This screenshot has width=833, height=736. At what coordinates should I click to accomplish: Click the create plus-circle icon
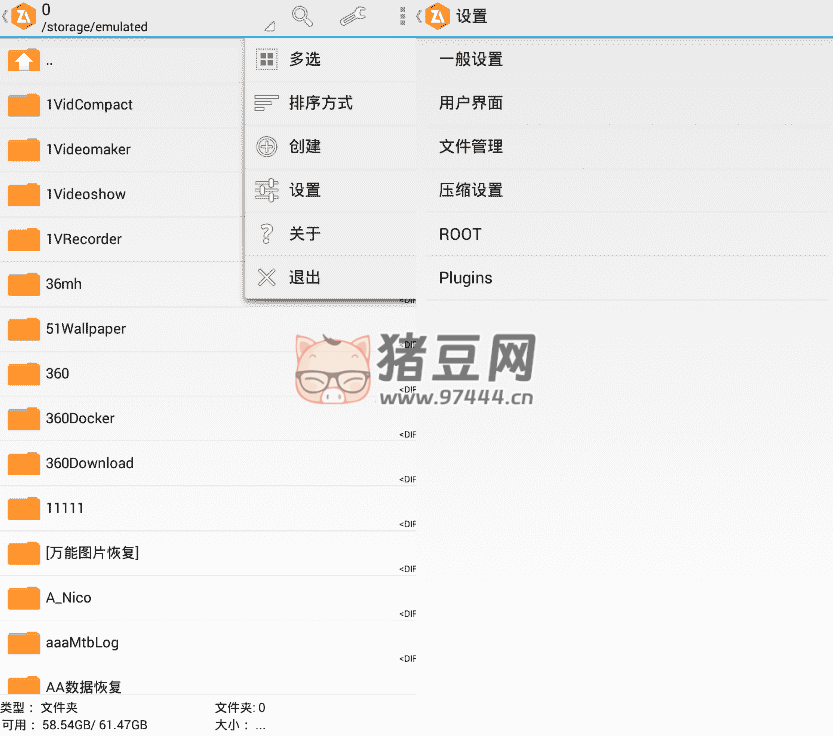click(267, 146)
